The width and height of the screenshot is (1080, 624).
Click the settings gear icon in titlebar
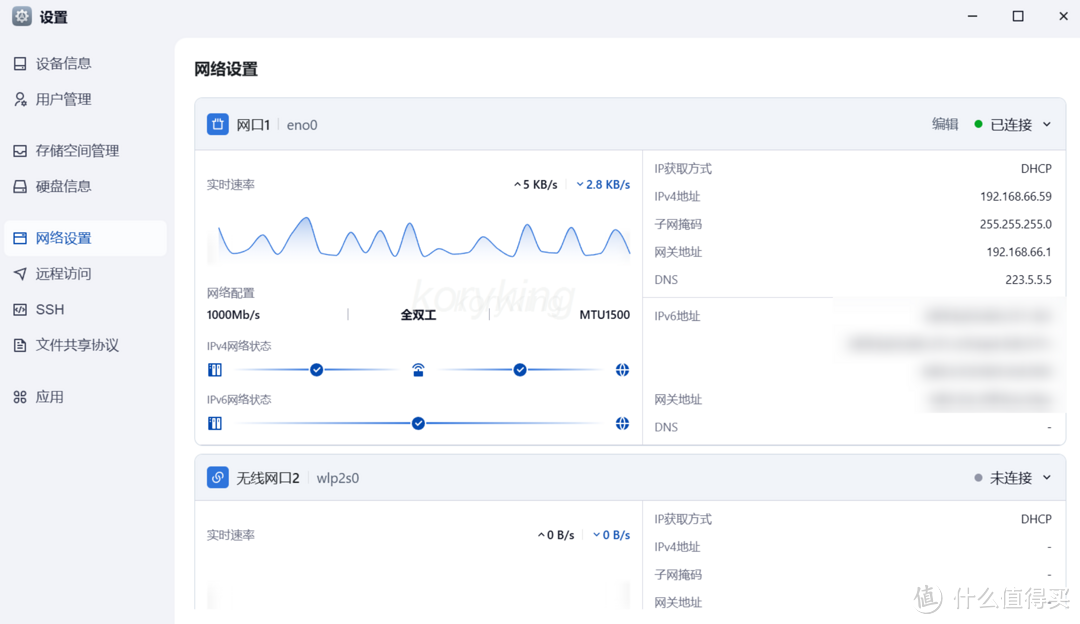20,16
